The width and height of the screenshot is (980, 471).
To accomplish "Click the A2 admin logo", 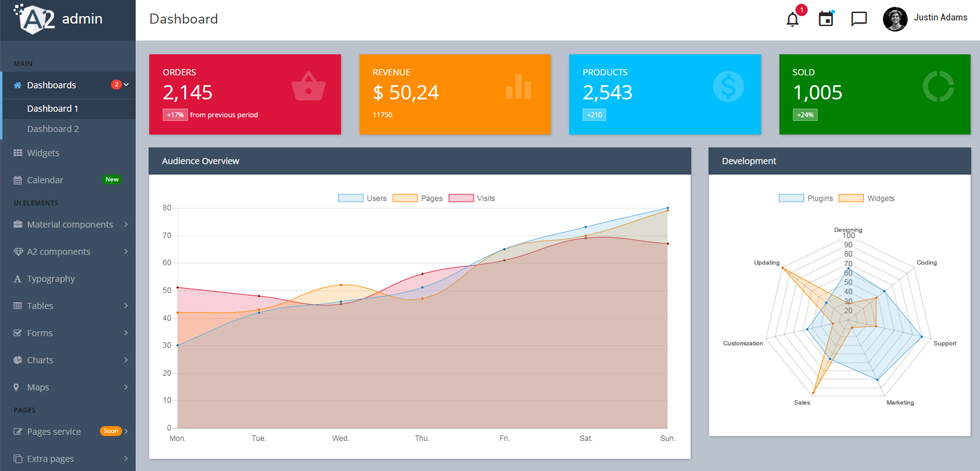I will pos(59,19).
